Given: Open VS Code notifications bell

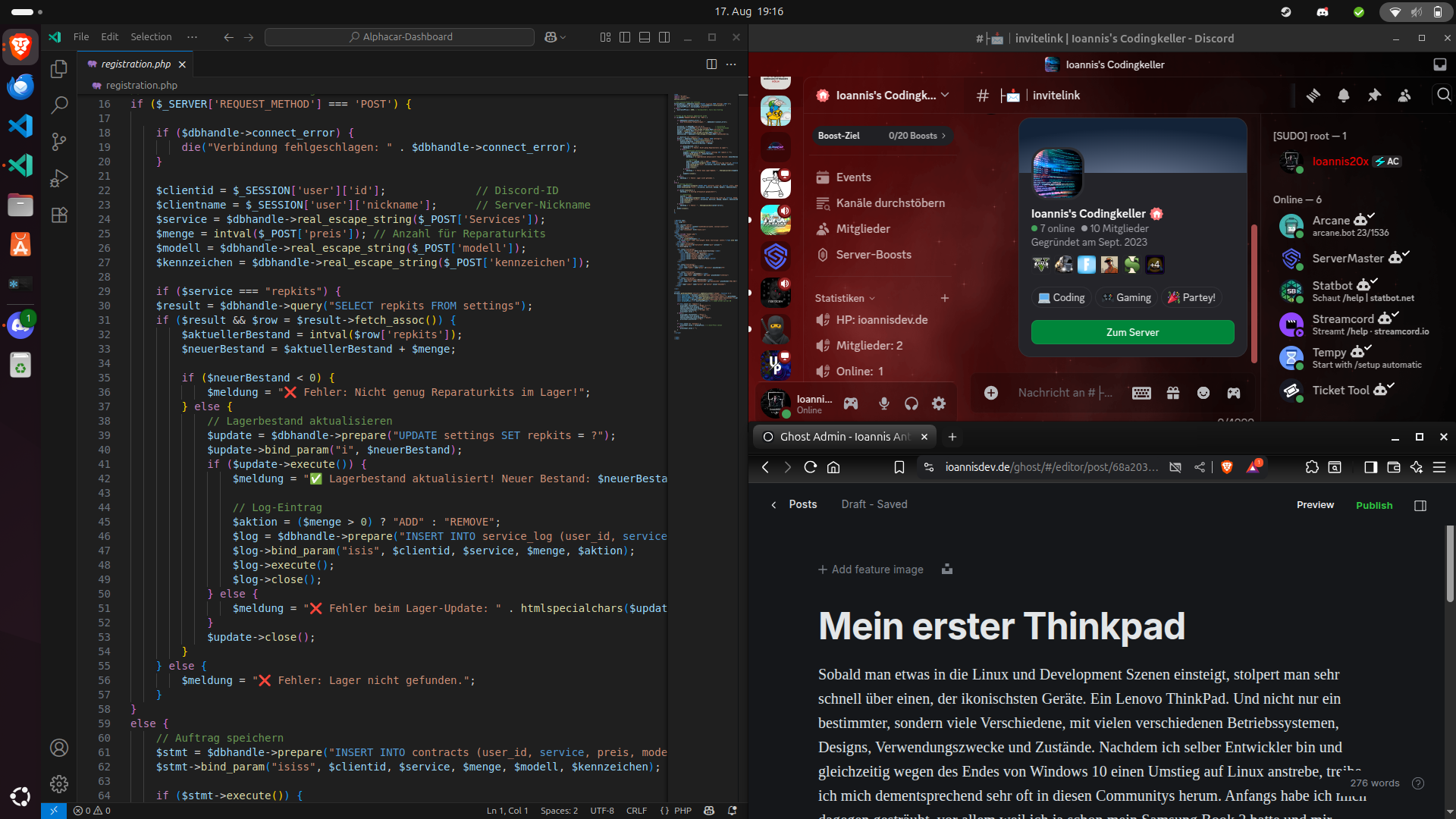Looking at the screenshot, I should 733,811.
